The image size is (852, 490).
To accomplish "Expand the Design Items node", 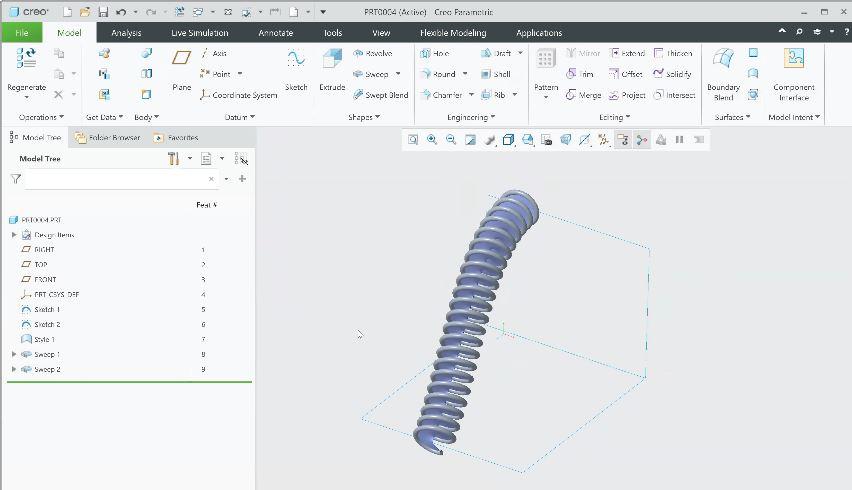I will [x=14, y=235].
